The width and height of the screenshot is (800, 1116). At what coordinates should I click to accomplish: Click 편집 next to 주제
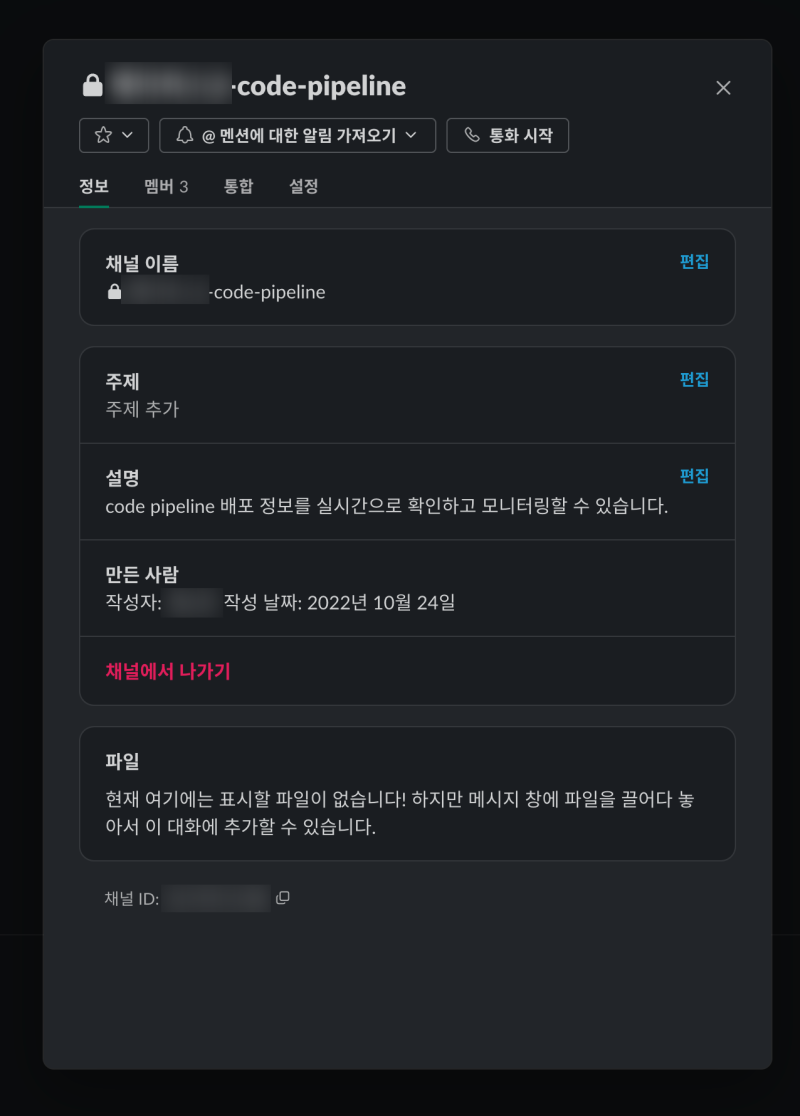pos(694,379)
